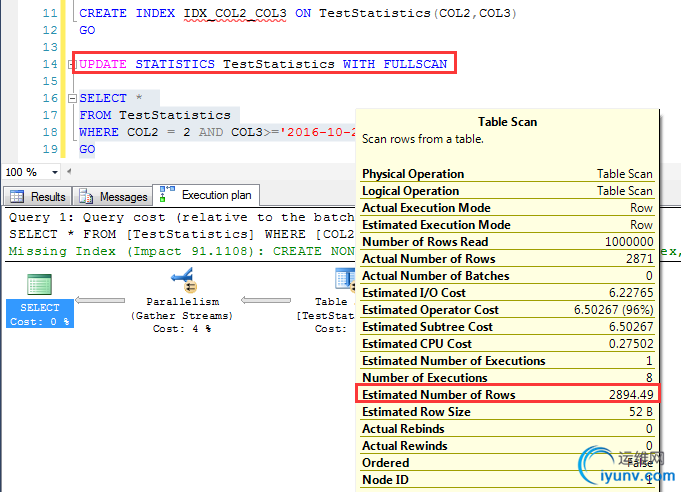This screenshot has width=681, height=492.
Task: Click 'Estimated CPU Cost' row
Action: [x=507, y=343]
